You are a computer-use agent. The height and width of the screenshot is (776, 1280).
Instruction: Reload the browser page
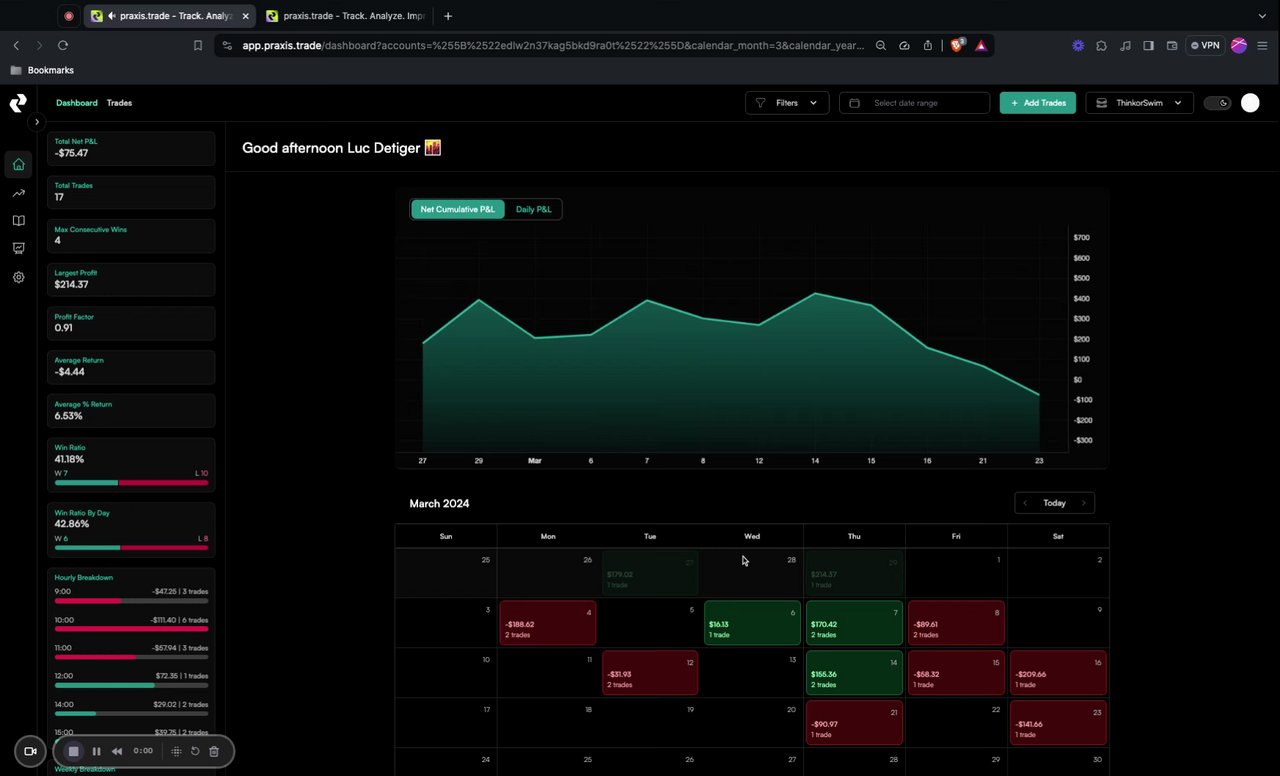coord(63,45)
